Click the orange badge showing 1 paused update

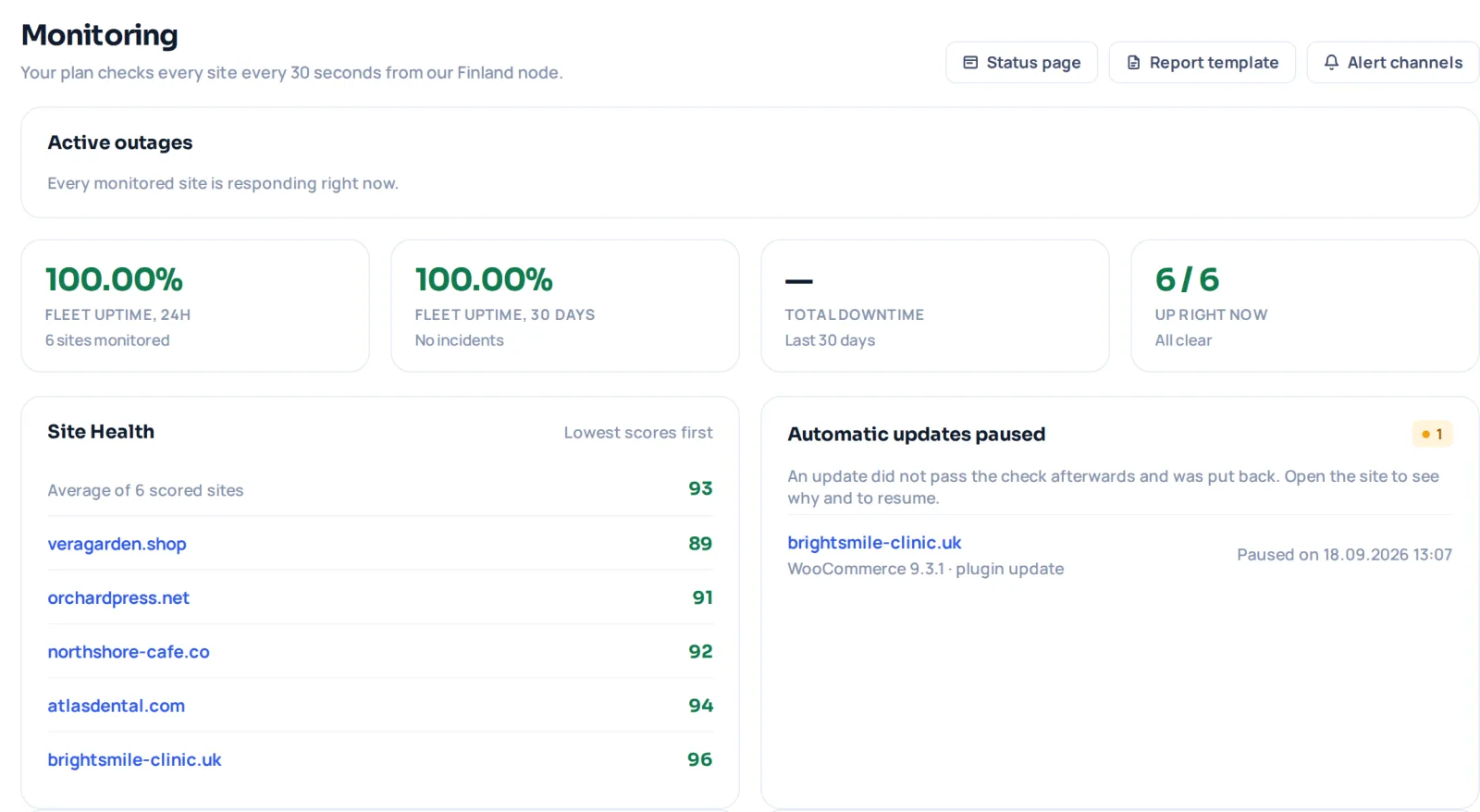1432,434
